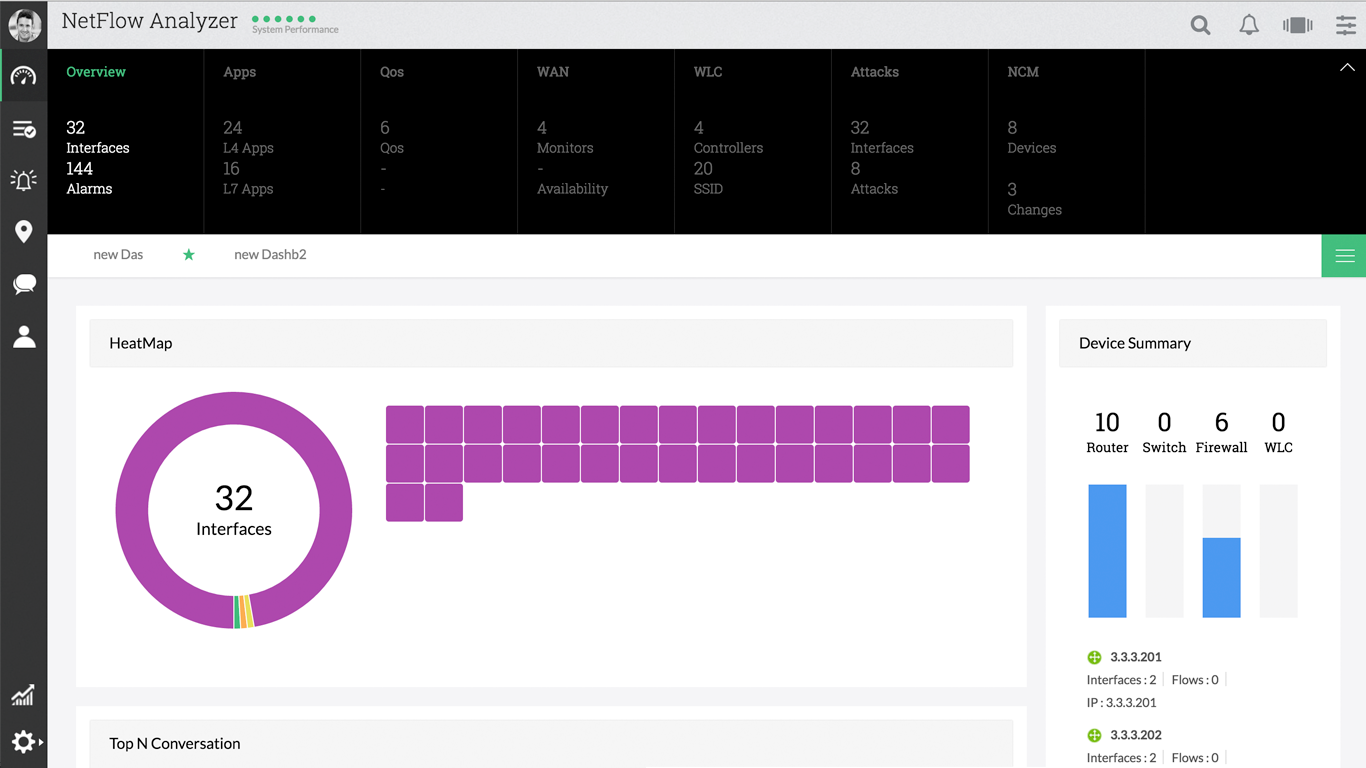Select the new Dashb2 dashboard tab

pyautogui.click(x=270, y=255)
